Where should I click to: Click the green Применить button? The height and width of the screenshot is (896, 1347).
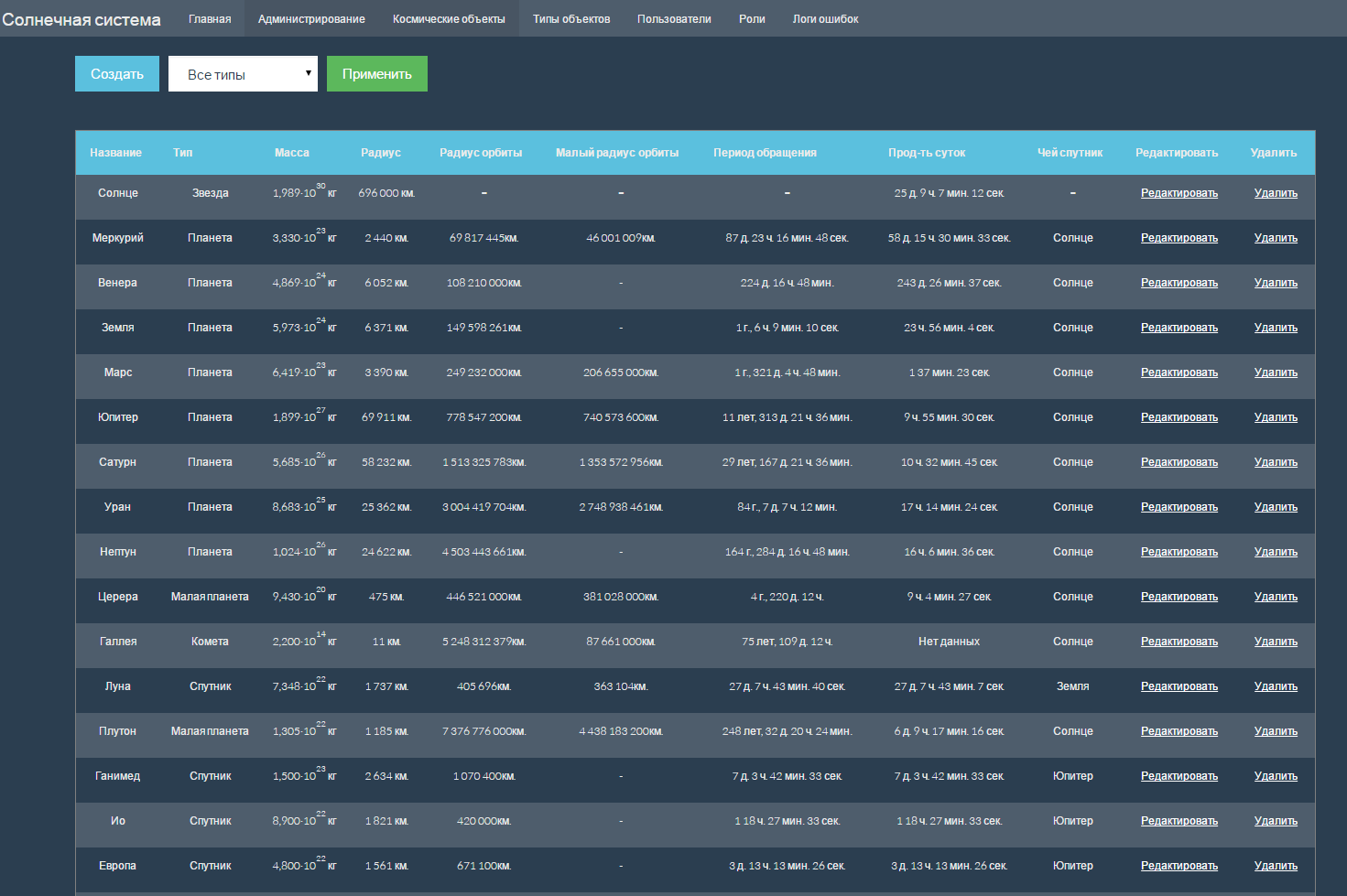coord(377,74)
